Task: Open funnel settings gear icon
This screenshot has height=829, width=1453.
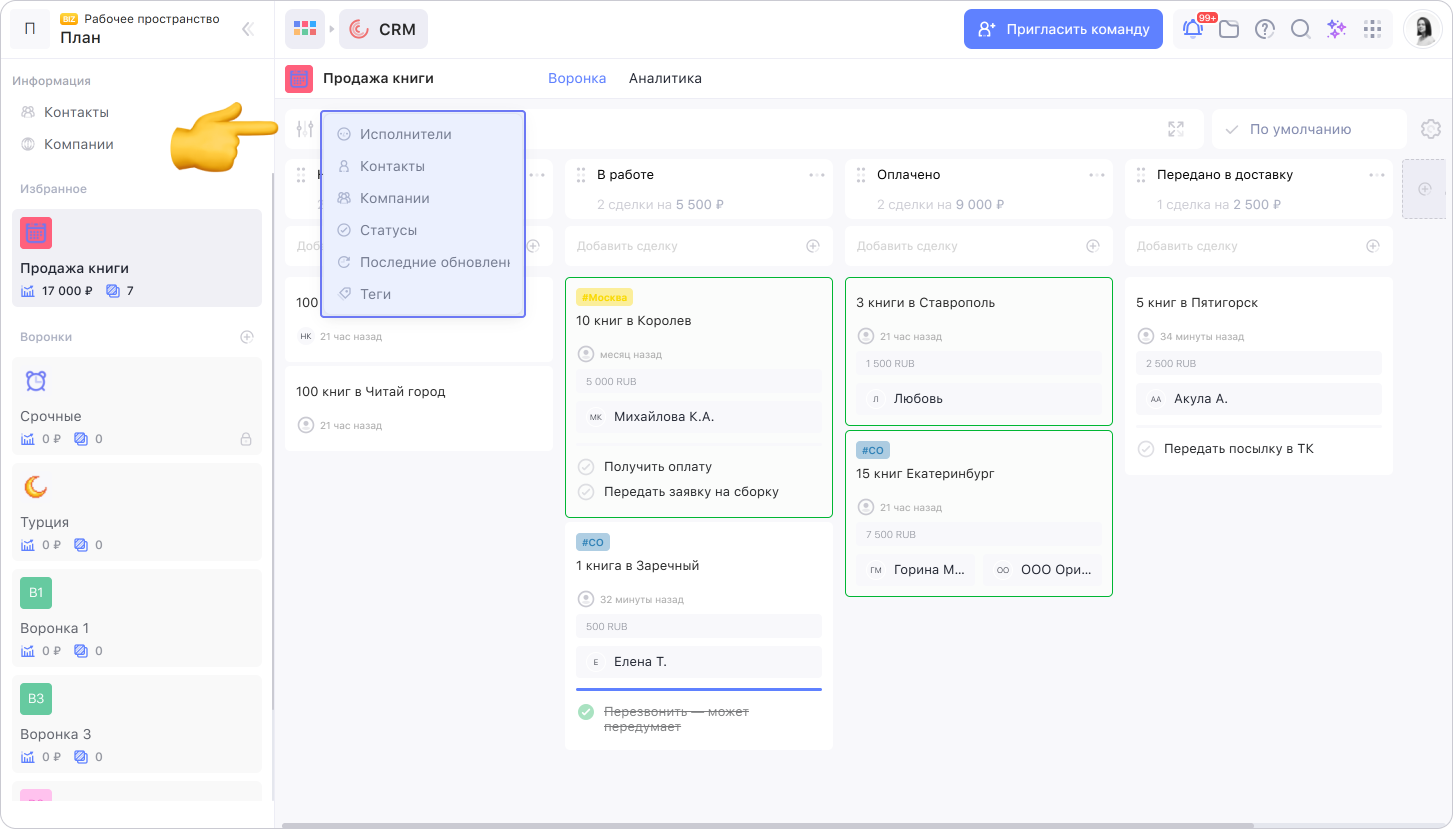Action: pyautogui.click(x=1430, y=129)
